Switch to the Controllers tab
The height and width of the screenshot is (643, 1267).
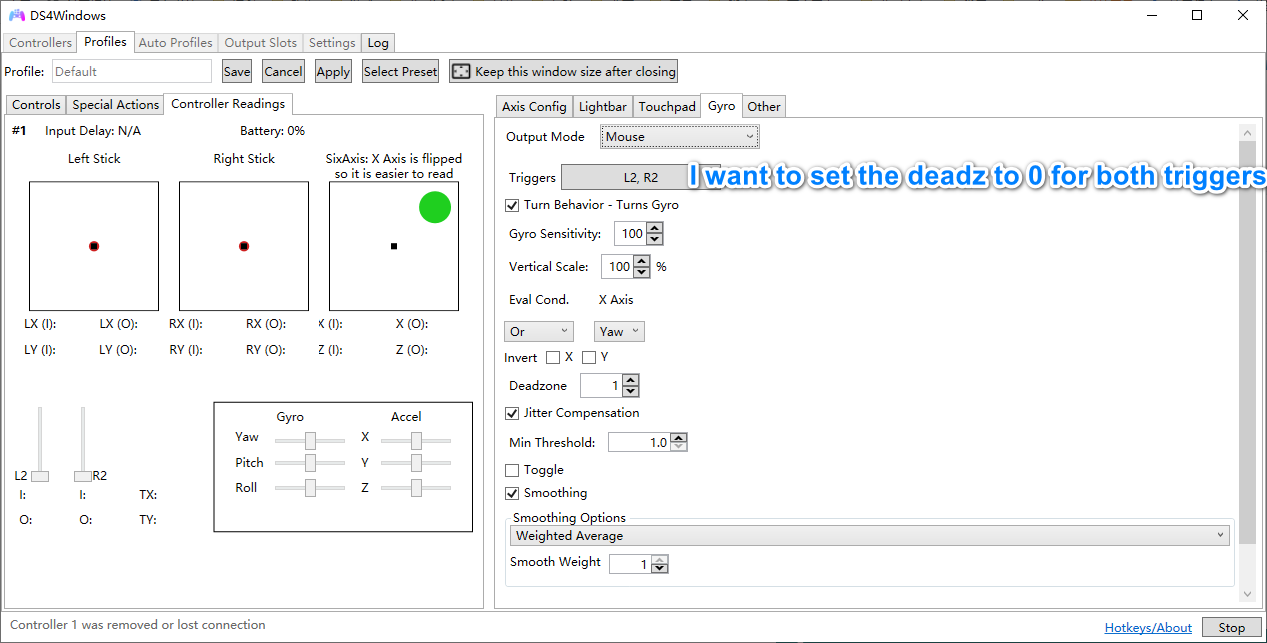point(41,43)
